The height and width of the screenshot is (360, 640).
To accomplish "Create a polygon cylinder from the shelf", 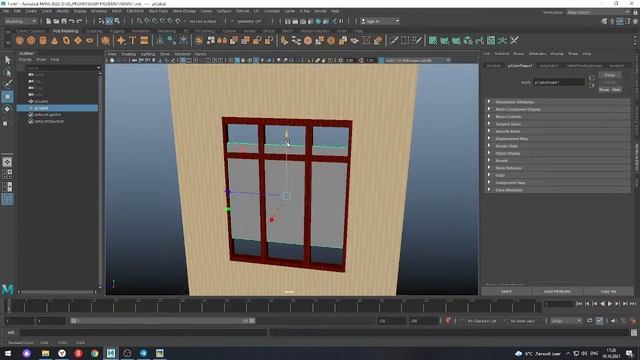I will click(x=43, y=40).
